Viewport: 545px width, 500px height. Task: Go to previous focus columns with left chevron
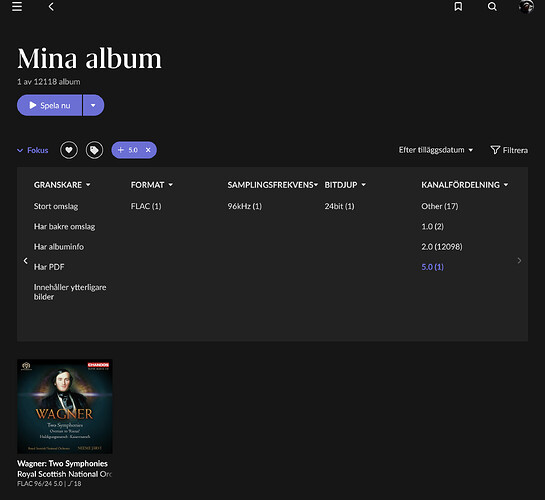click(25, 261)
